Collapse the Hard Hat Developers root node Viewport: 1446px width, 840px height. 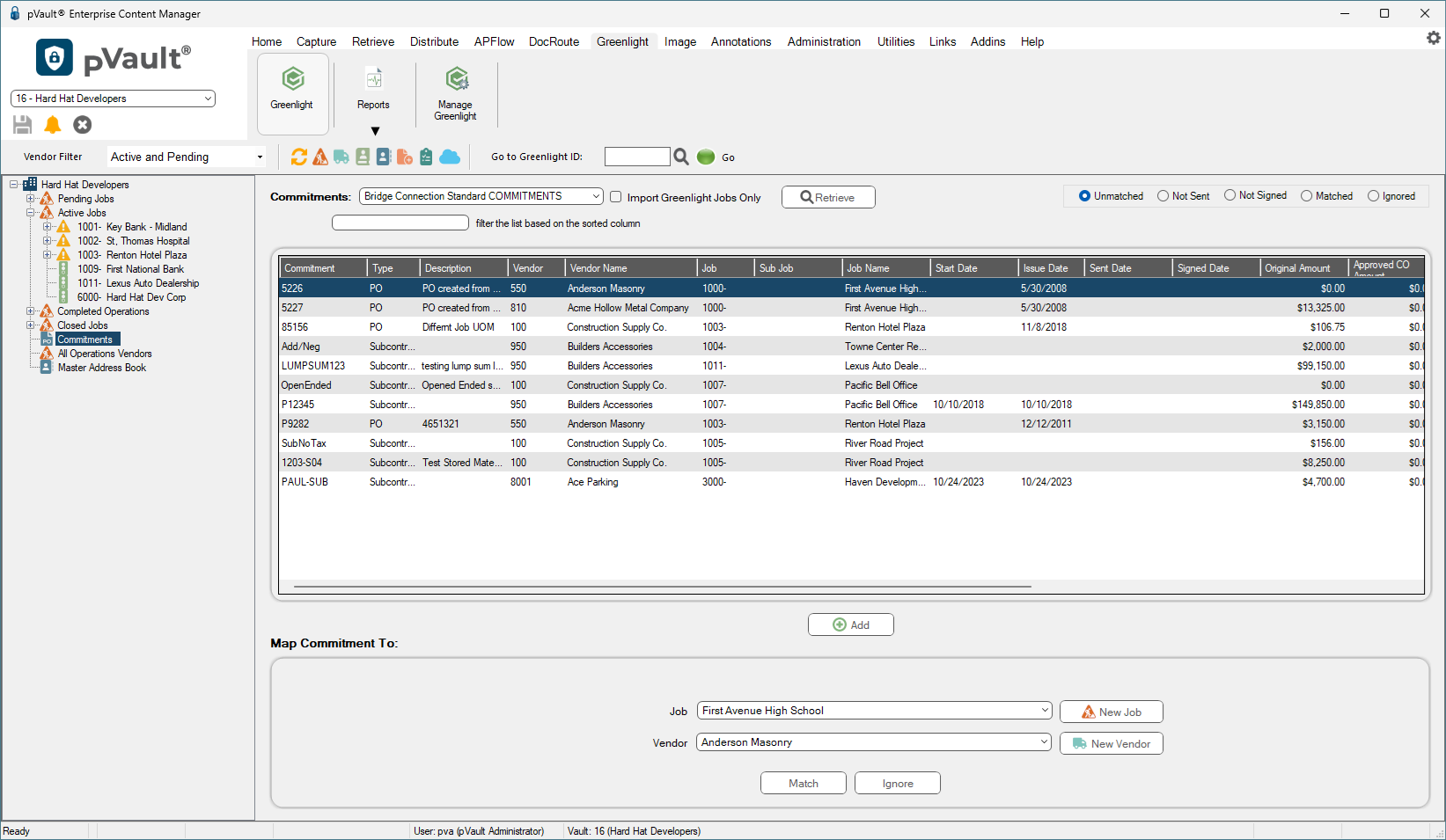tap(14, 185)
